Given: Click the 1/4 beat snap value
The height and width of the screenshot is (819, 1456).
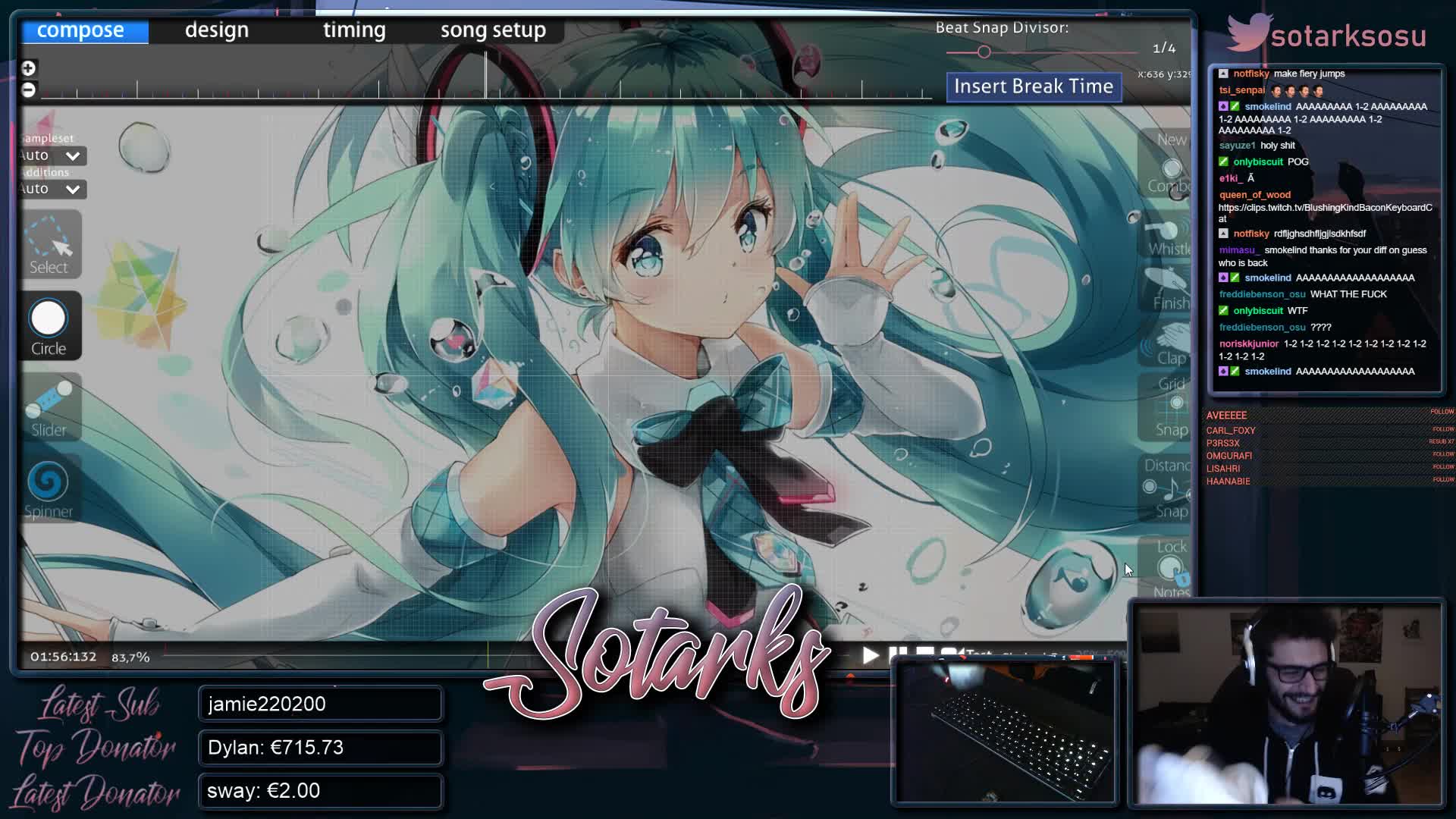Looking at the screenshot, I should 1164,49.
